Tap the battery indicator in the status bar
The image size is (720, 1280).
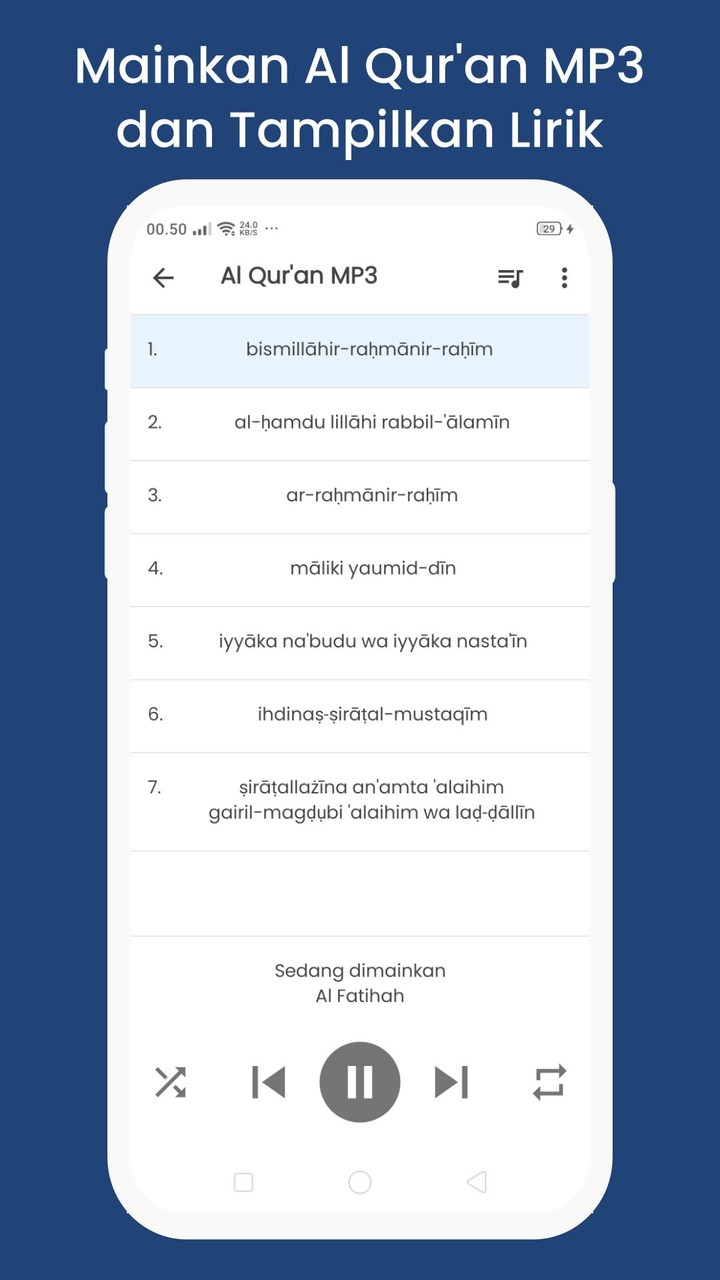pyautogui.click(x=548, y=229)
